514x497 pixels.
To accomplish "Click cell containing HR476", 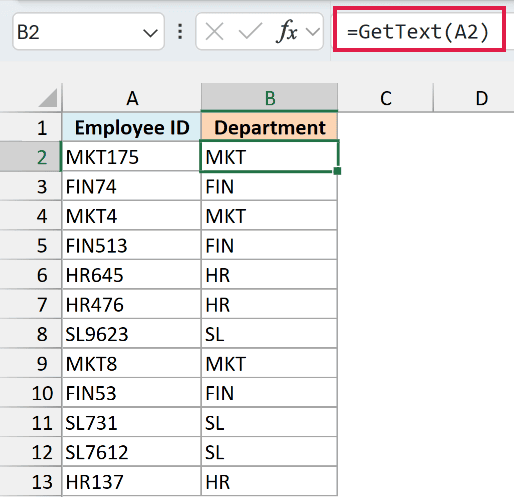I will [x=132, y=304].
